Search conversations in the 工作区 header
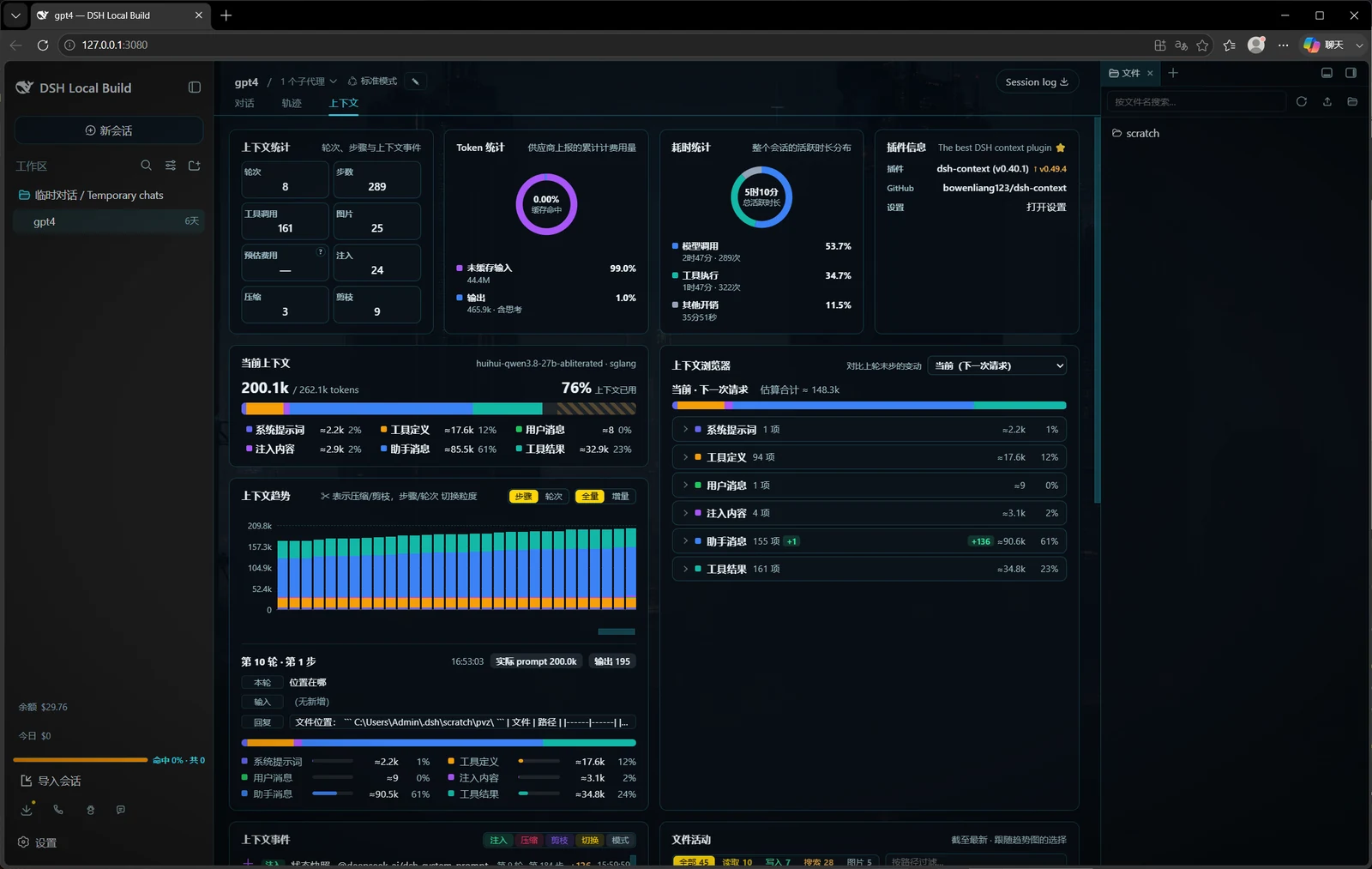The image size is (1372, 869). 147,166
